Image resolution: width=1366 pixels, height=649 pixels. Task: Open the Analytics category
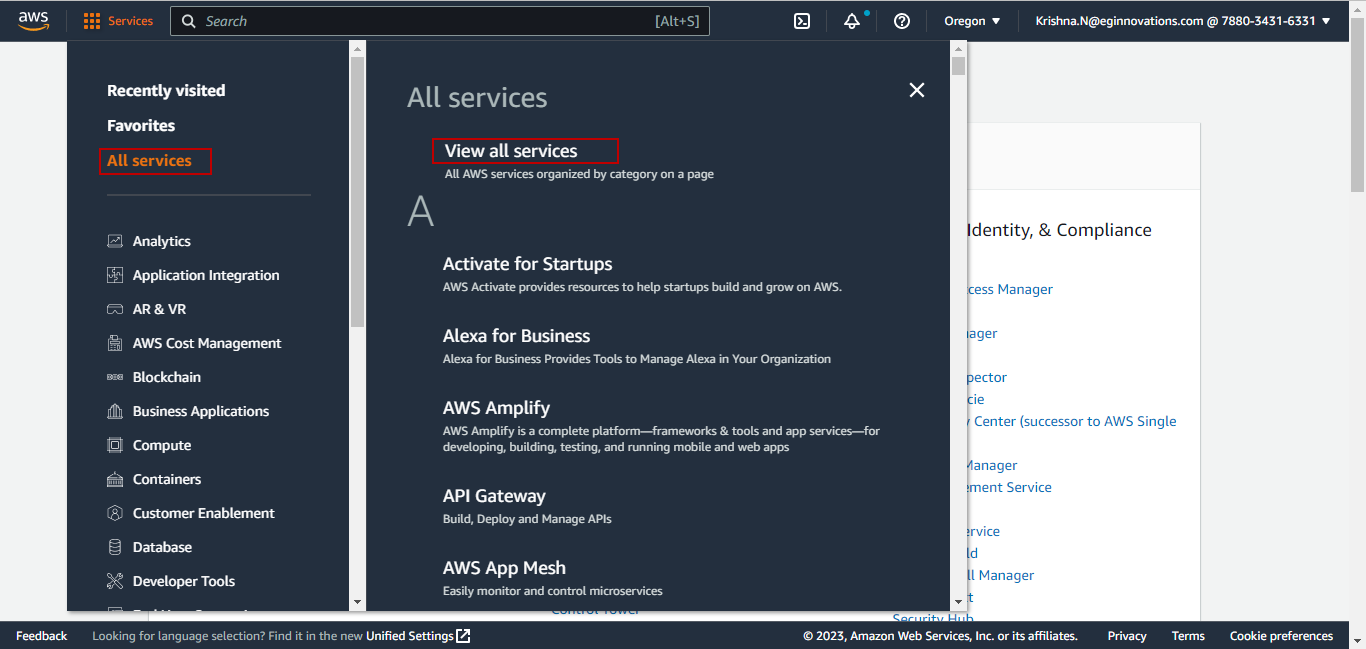click(162, 241)
